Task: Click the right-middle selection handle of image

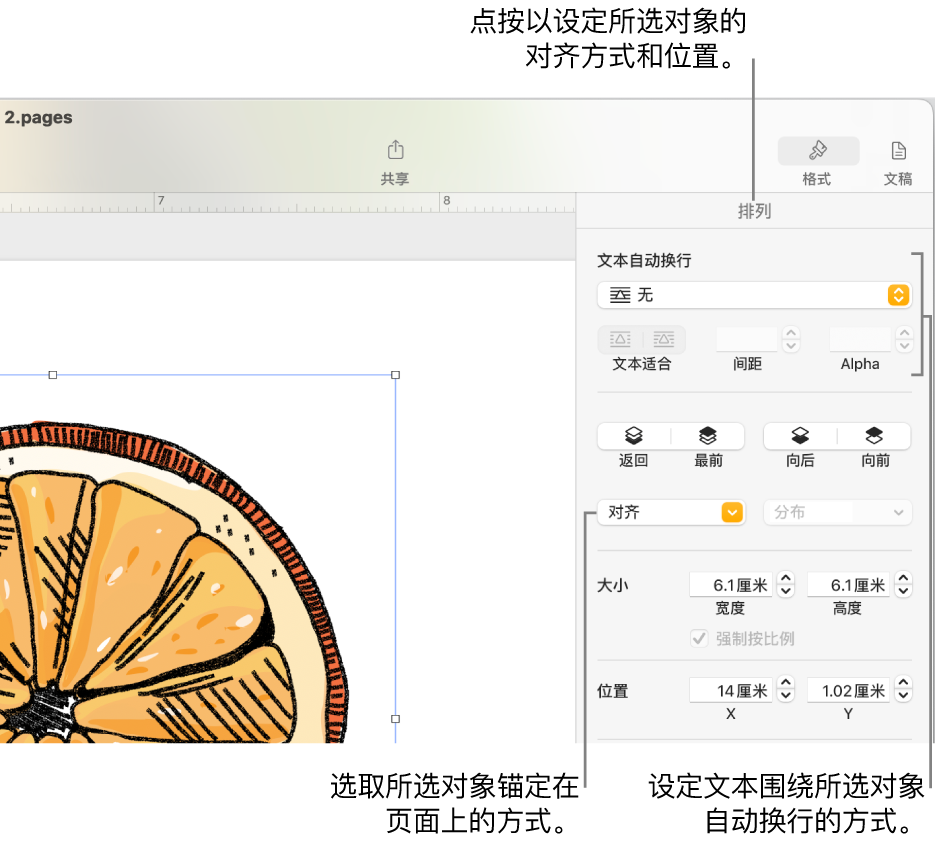Action: point(395,719)
